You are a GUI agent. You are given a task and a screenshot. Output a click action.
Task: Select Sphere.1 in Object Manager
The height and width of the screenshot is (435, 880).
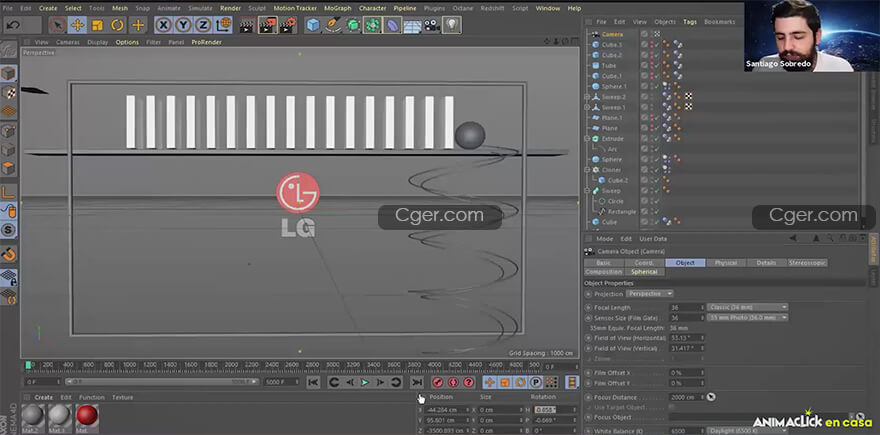[614, 86]
